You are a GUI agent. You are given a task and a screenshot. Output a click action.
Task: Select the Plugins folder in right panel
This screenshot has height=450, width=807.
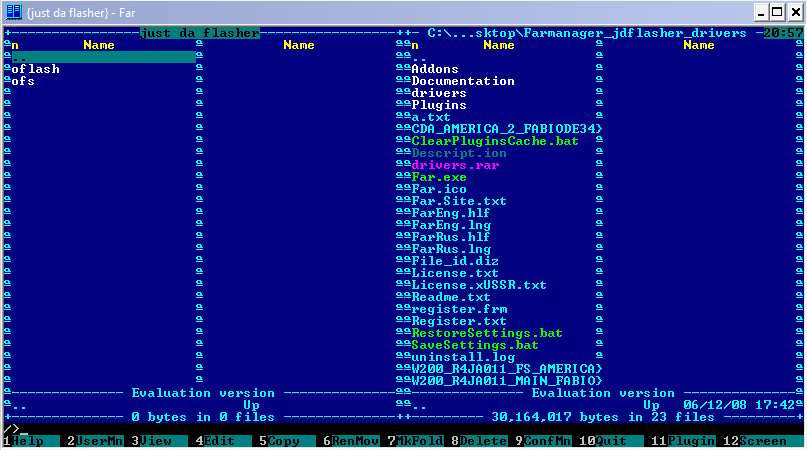pyautogui.click(x=439, y=105)
